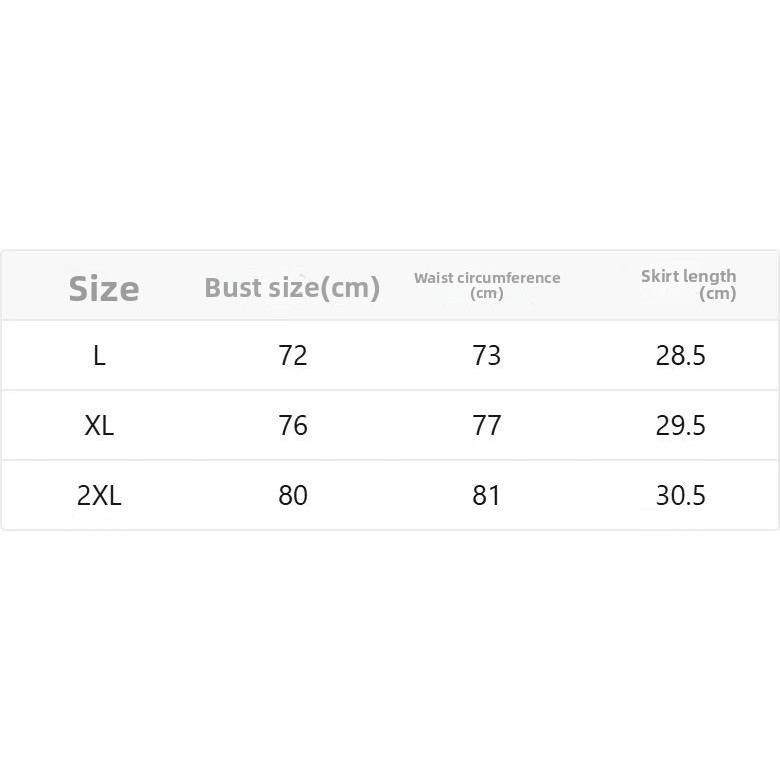780x780 pixels.
Task: Click bust value 80 for size 2XL
Action: (292, 495)
